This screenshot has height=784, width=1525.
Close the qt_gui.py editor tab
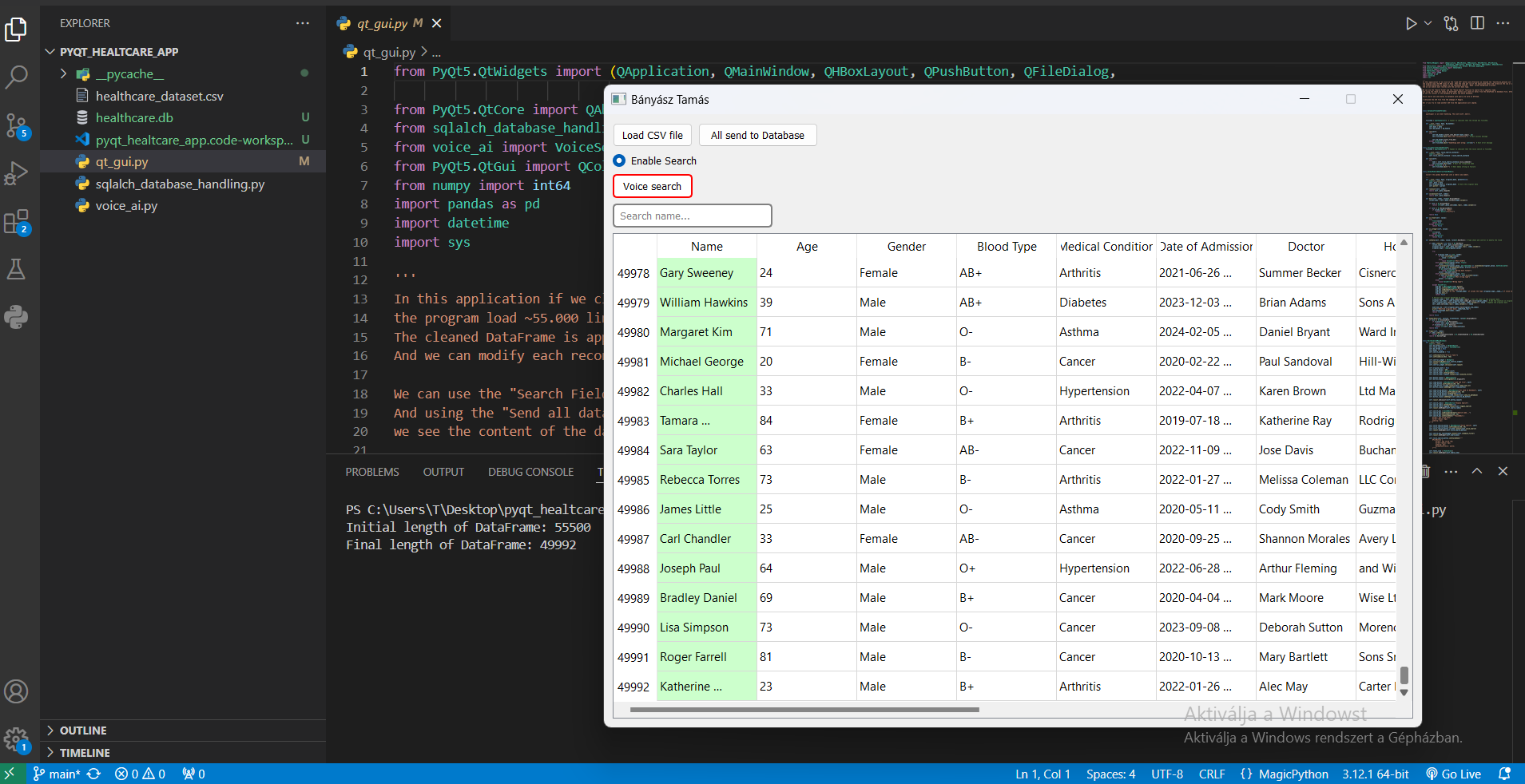437,23
